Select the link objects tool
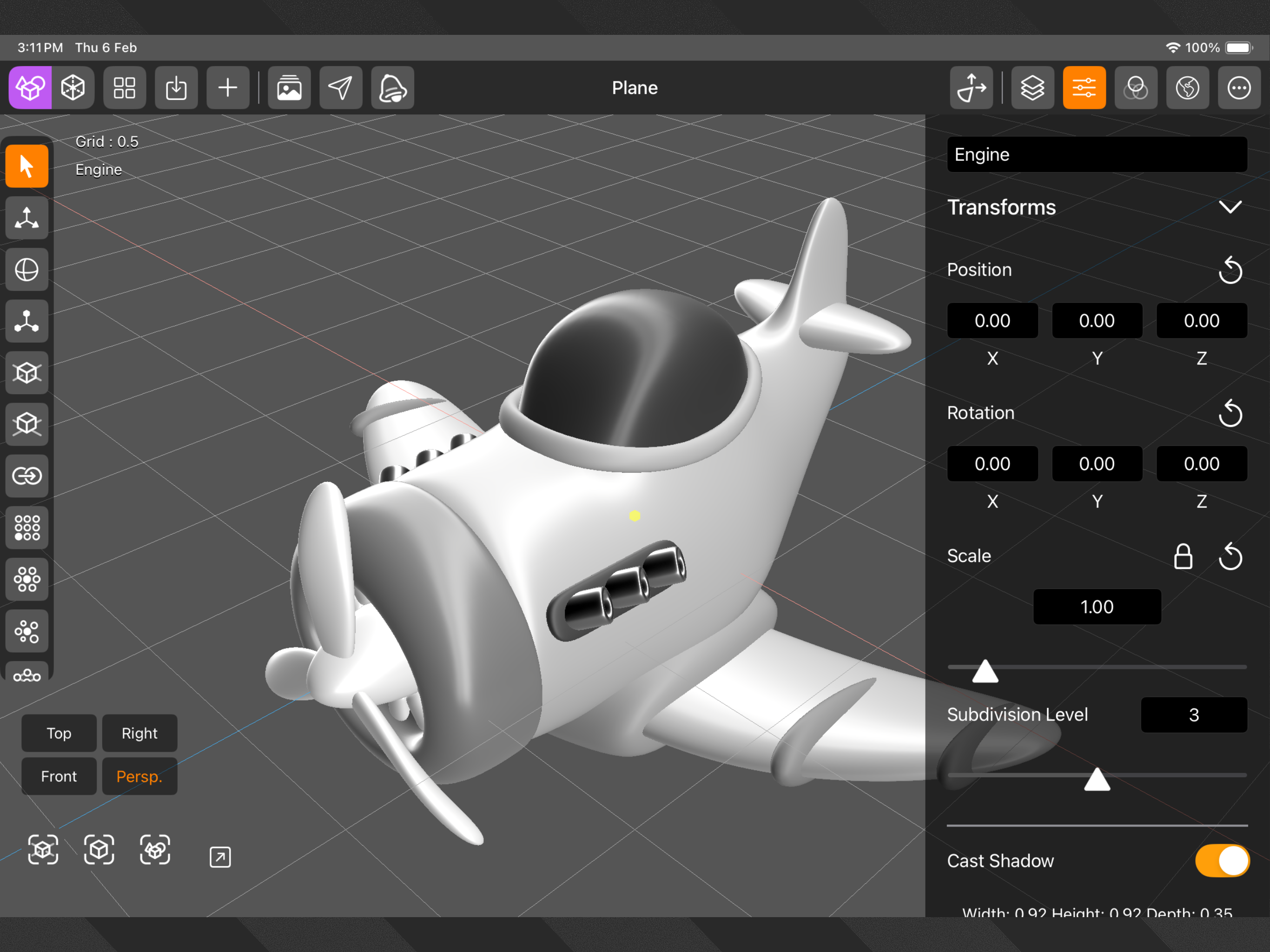The image size is (1270, 952). 27,476
